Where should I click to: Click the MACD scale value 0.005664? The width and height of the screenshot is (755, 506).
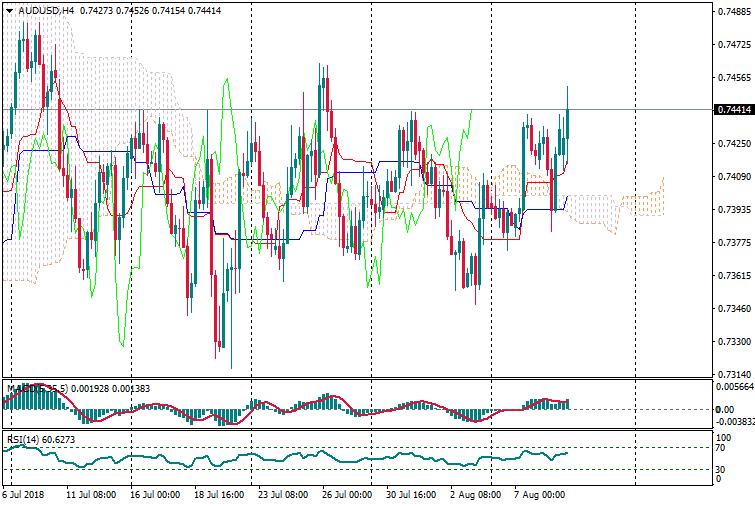coord(735,386)
